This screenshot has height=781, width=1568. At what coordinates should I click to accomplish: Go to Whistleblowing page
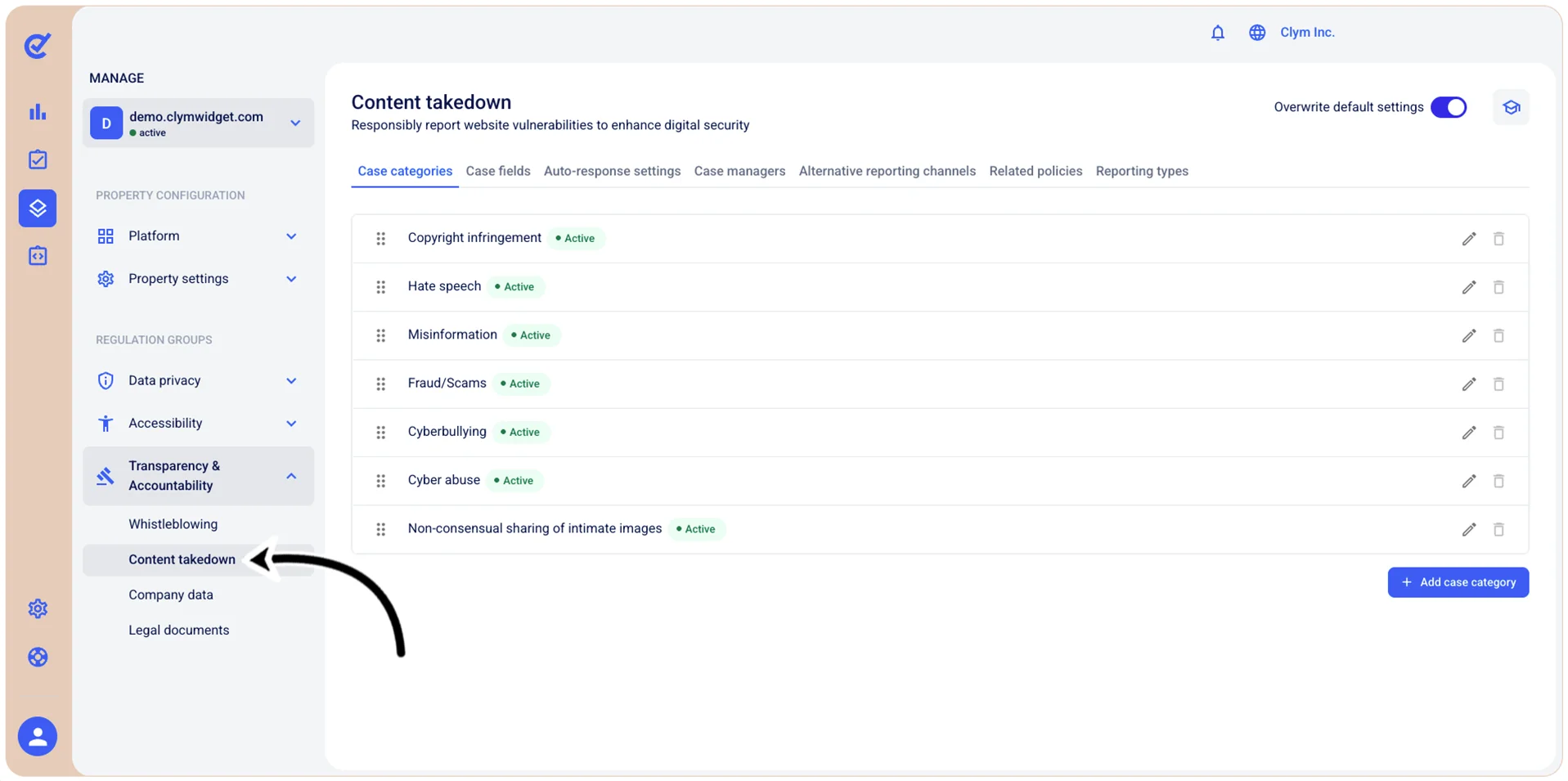[173, 524]
